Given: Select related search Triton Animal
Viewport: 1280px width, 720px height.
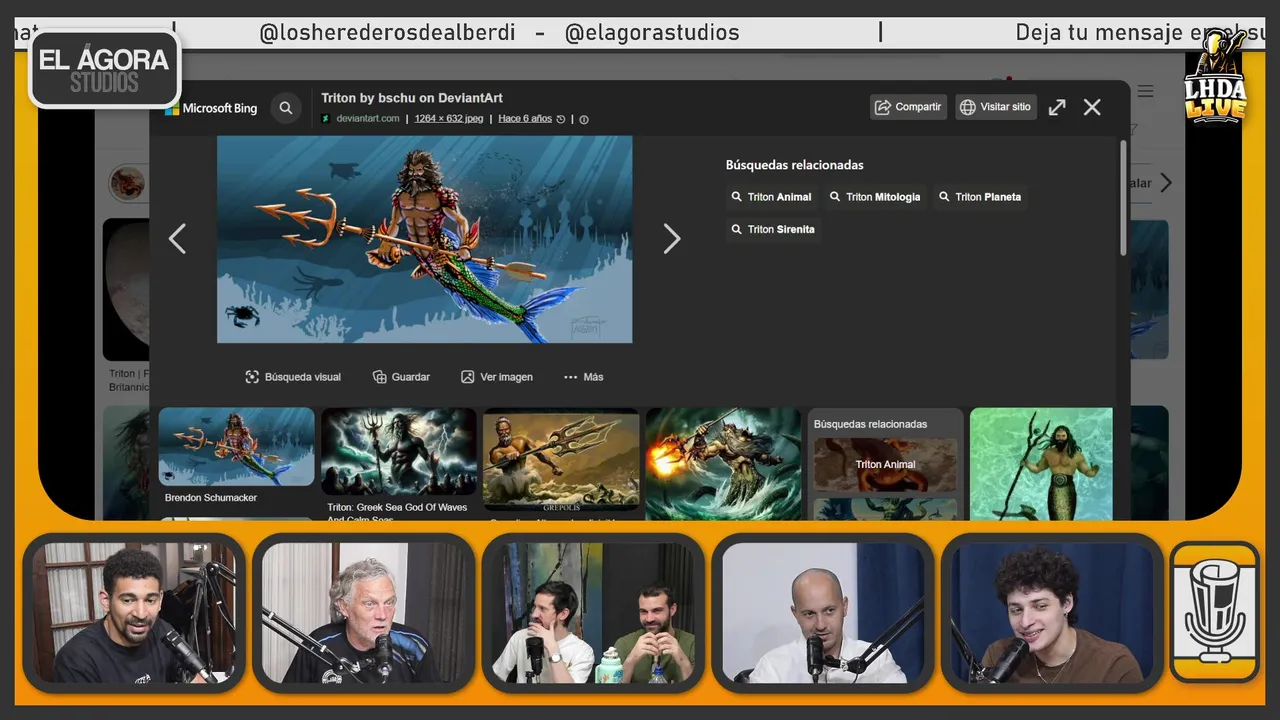Looking at the screenshot, I should pos(771,197).
